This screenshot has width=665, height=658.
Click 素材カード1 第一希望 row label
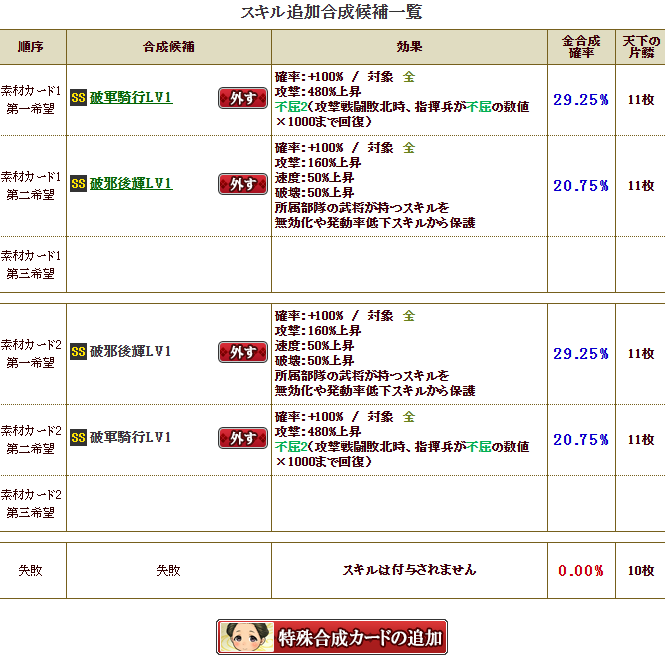click(31, 100)
